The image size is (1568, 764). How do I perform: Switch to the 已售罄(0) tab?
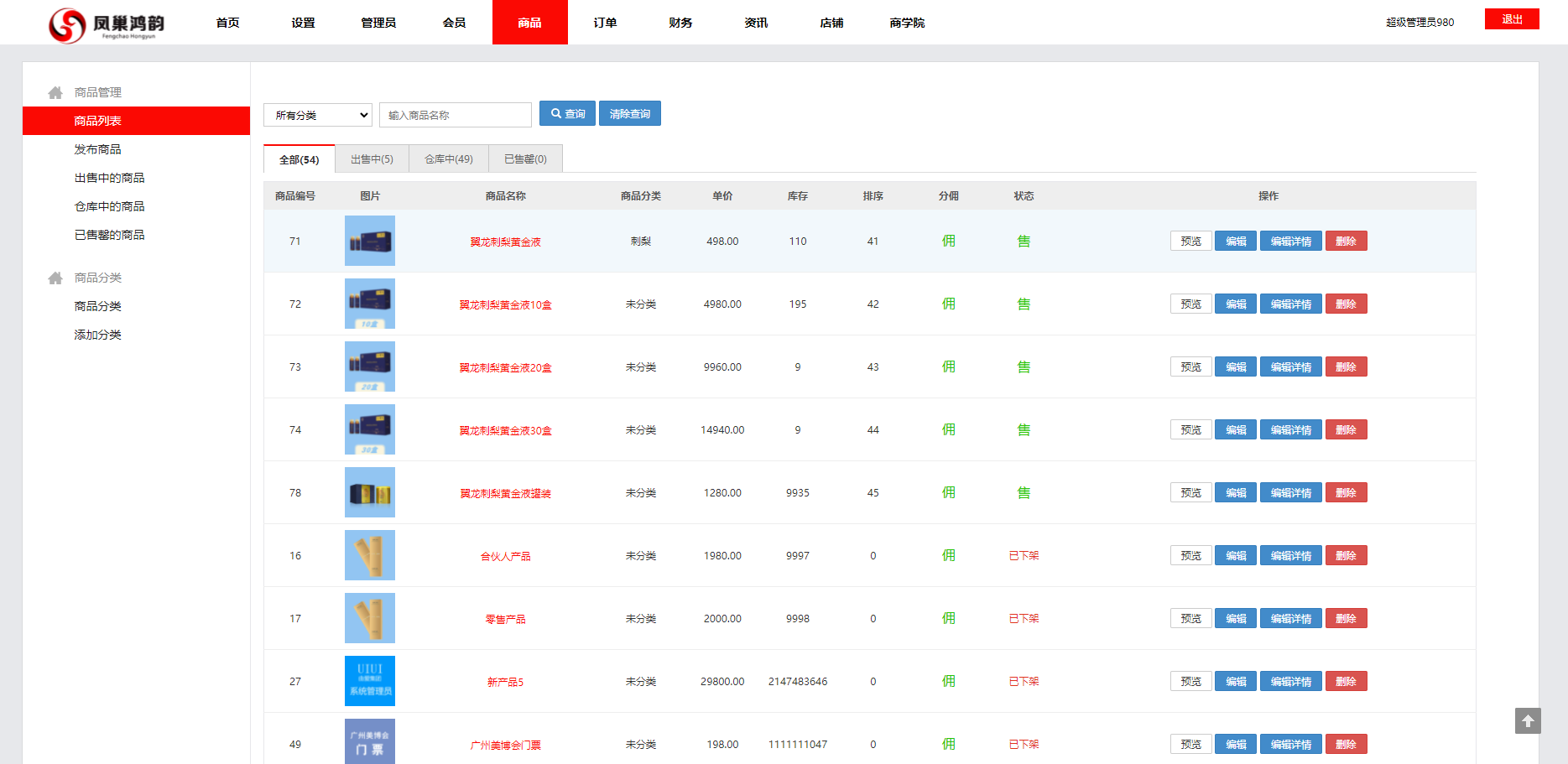(x=525, y=159)
